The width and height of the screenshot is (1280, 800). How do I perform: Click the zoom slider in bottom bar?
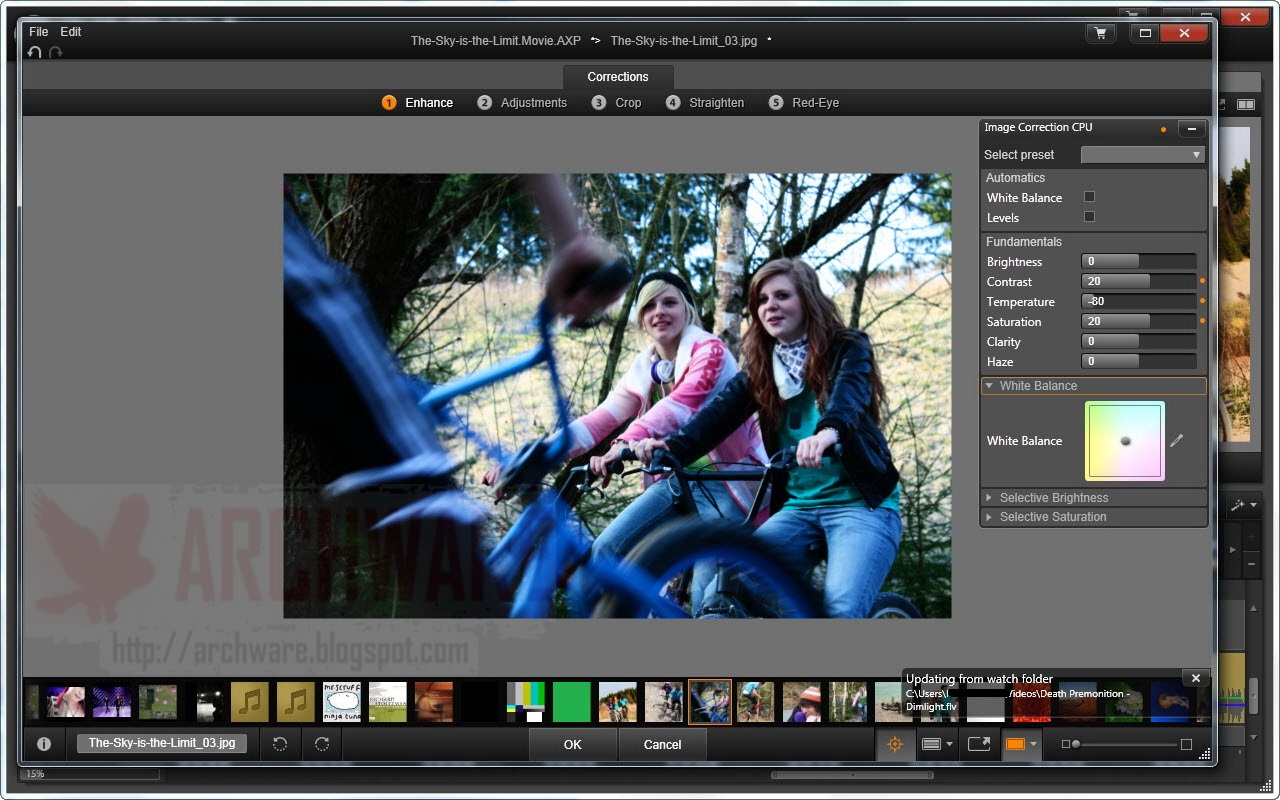coord(1126,744)
